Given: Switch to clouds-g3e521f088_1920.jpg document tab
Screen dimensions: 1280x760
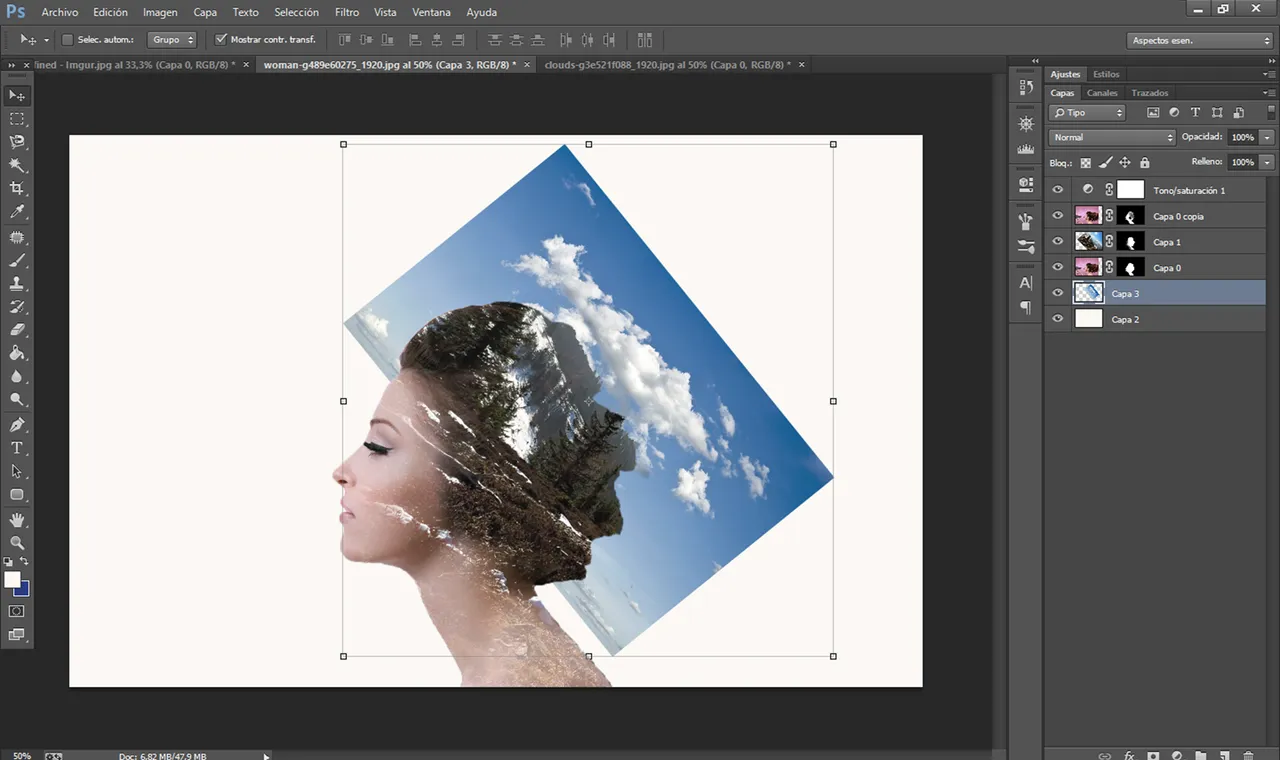Looking at the screenshot, I should (x=667, y=64).
